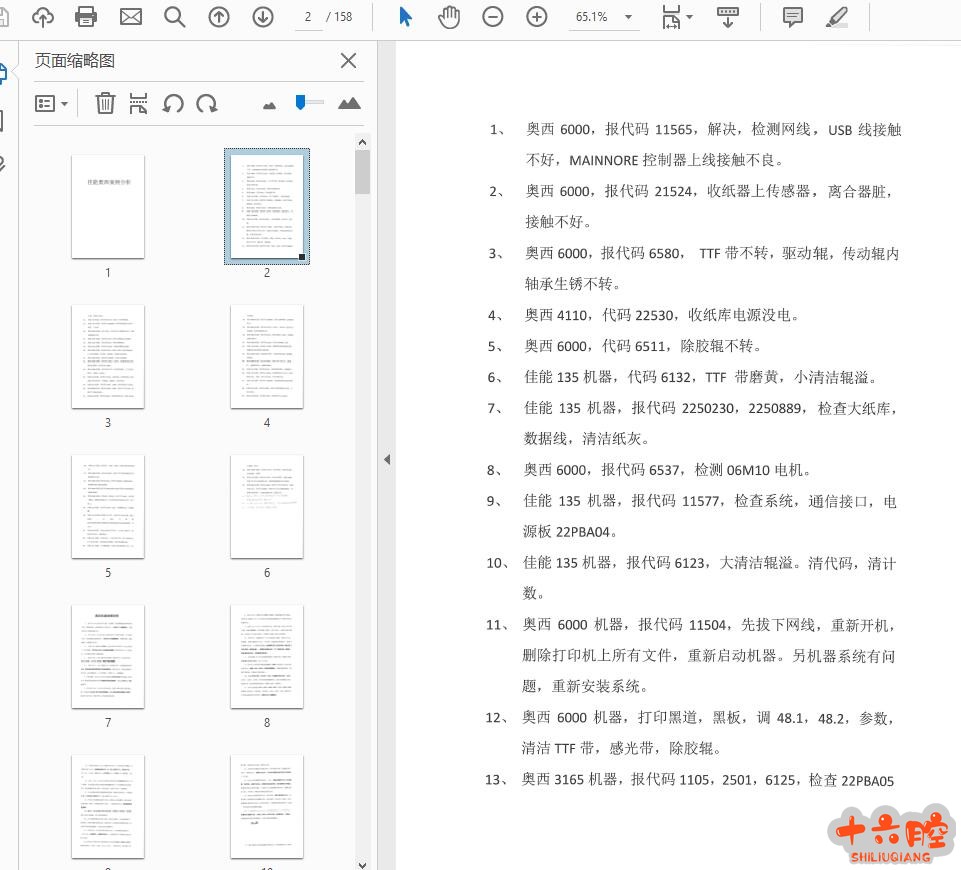Open the Find text magnifier
Screen dimensions: 961x870
pos(175,17)
